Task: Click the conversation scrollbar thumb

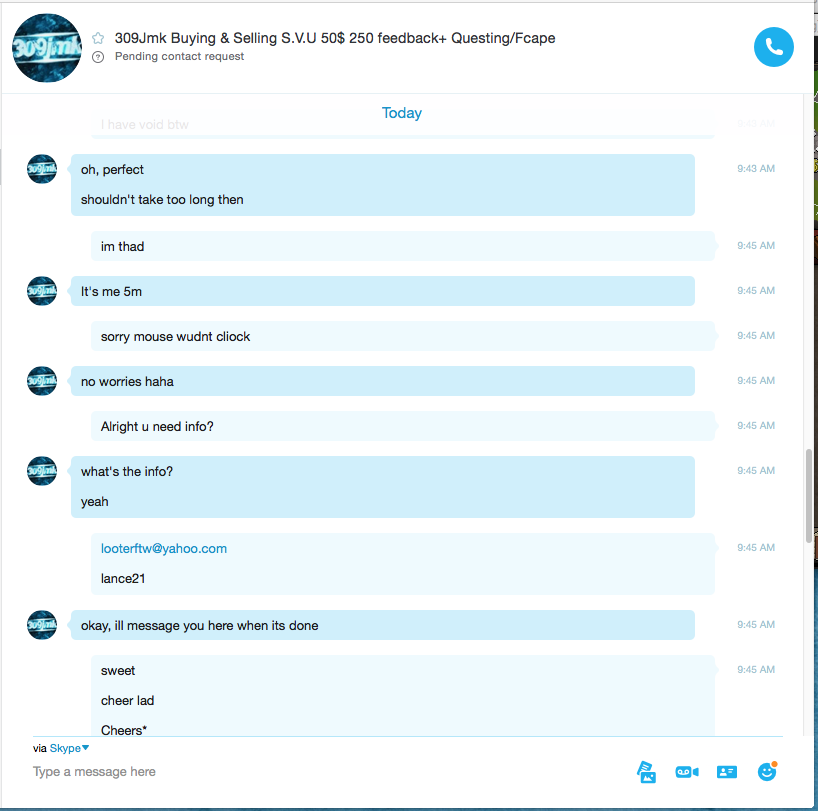Action: [809, 495]
